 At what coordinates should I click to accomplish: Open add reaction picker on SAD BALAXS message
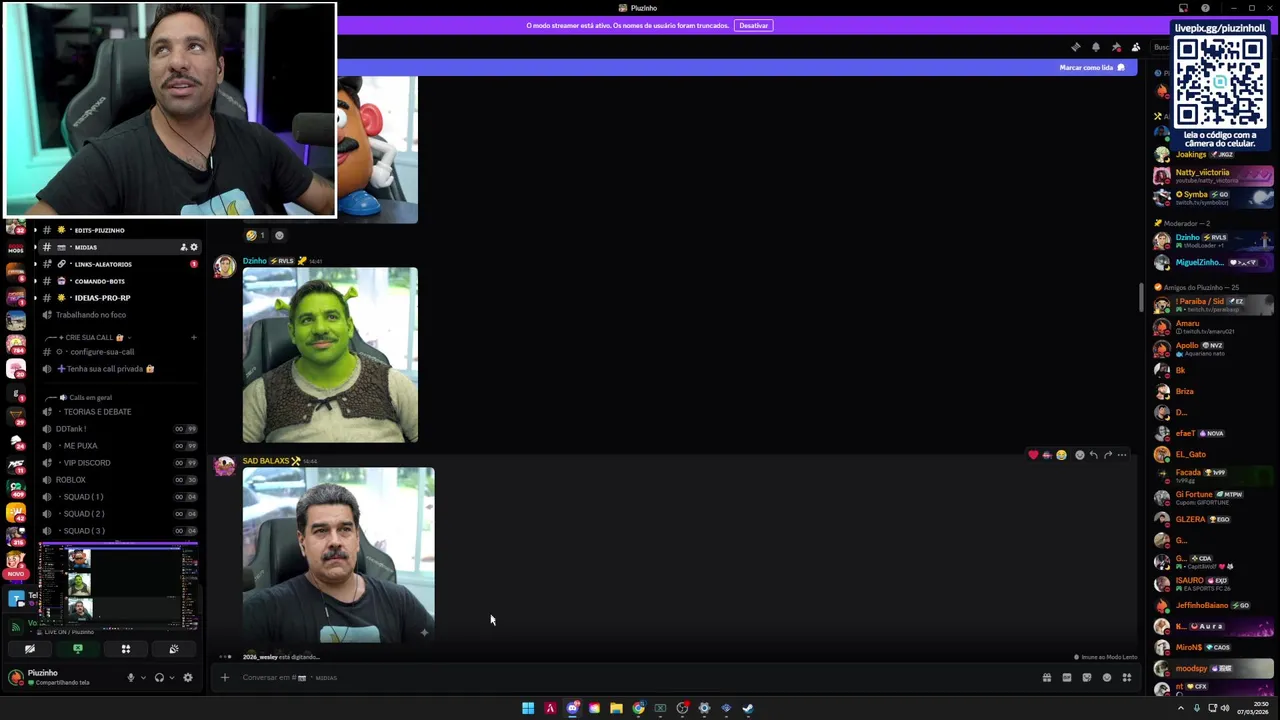tap(1079, 455)
